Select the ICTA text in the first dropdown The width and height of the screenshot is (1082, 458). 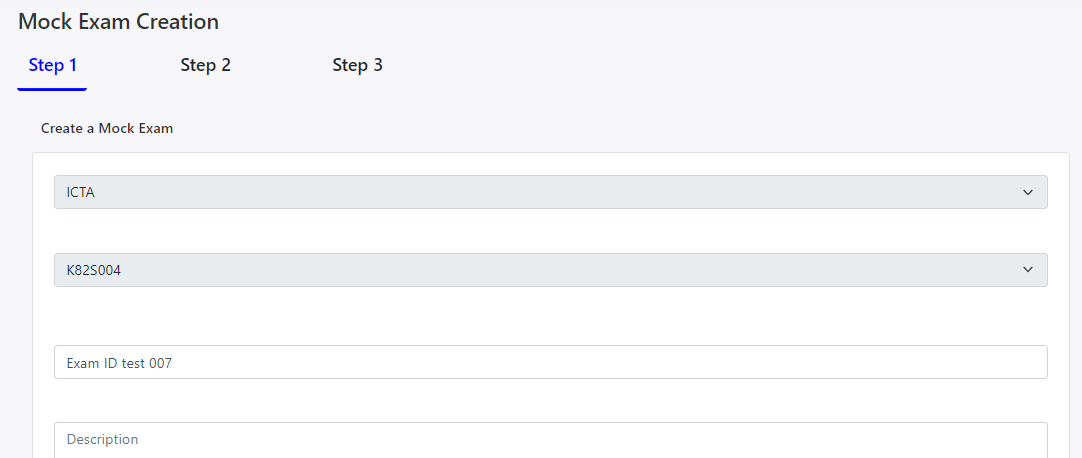80,192
